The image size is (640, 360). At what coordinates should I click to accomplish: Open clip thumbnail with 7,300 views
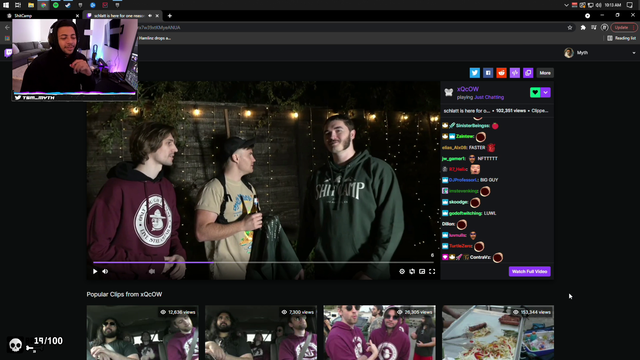click(261, 332)
